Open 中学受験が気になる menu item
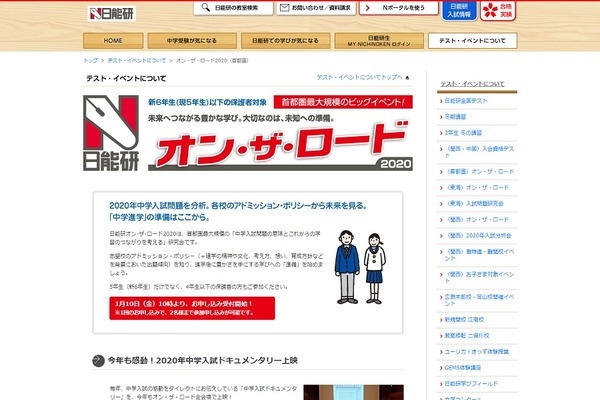This screenshot has height=400, width=600. [x=199, y=42]
